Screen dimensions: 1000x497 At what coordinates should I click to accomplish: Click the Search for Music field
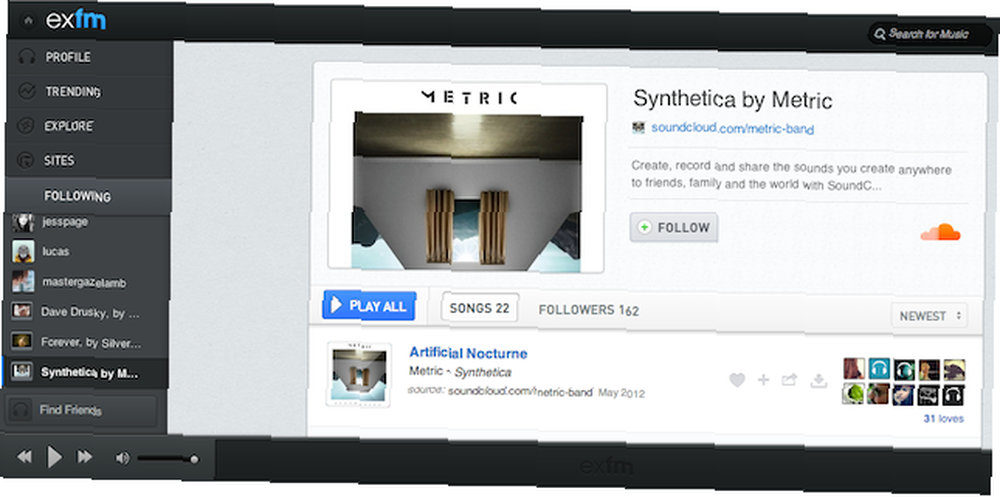pos(928,34)
